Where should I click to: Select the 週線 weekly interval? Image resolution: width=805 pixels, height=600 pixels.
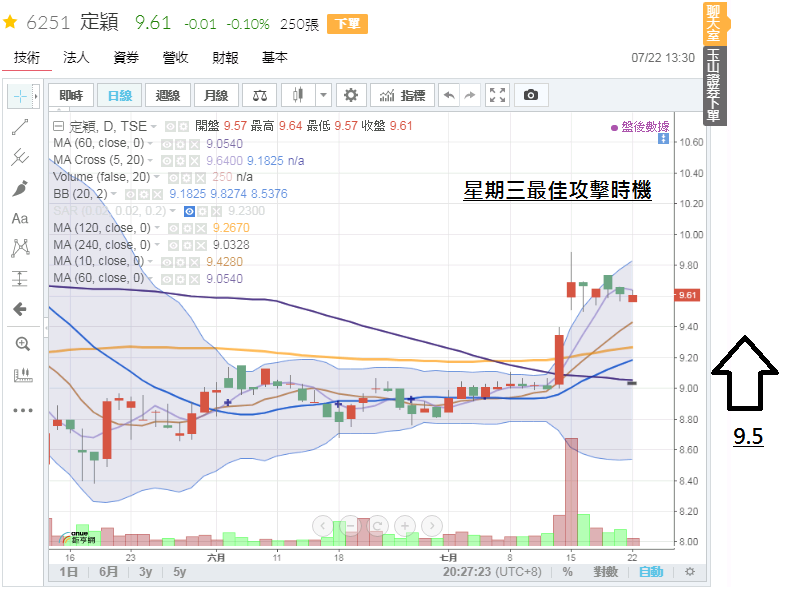click(168, 95)
